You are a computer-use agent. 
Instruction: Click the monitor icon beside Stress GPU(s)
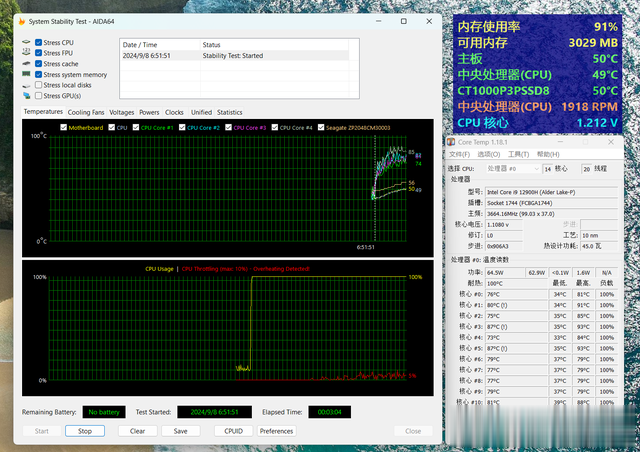(x=26, y=96)
